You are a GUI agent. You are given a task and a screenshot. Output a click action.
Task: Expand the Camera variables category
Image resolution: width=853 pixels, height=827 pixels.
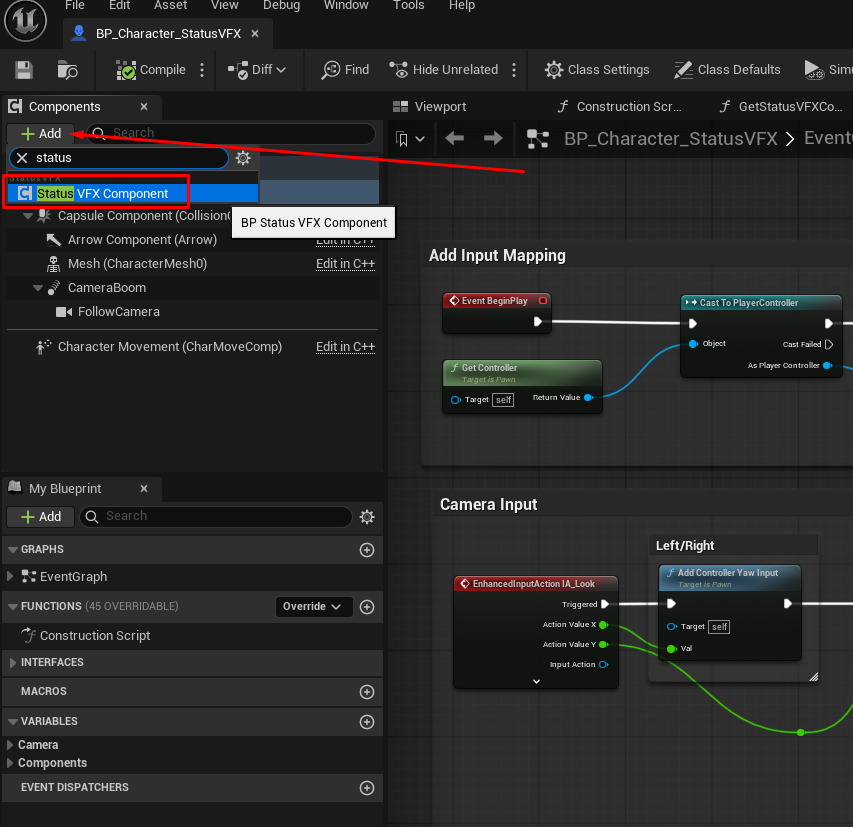(x=10, y=745)
